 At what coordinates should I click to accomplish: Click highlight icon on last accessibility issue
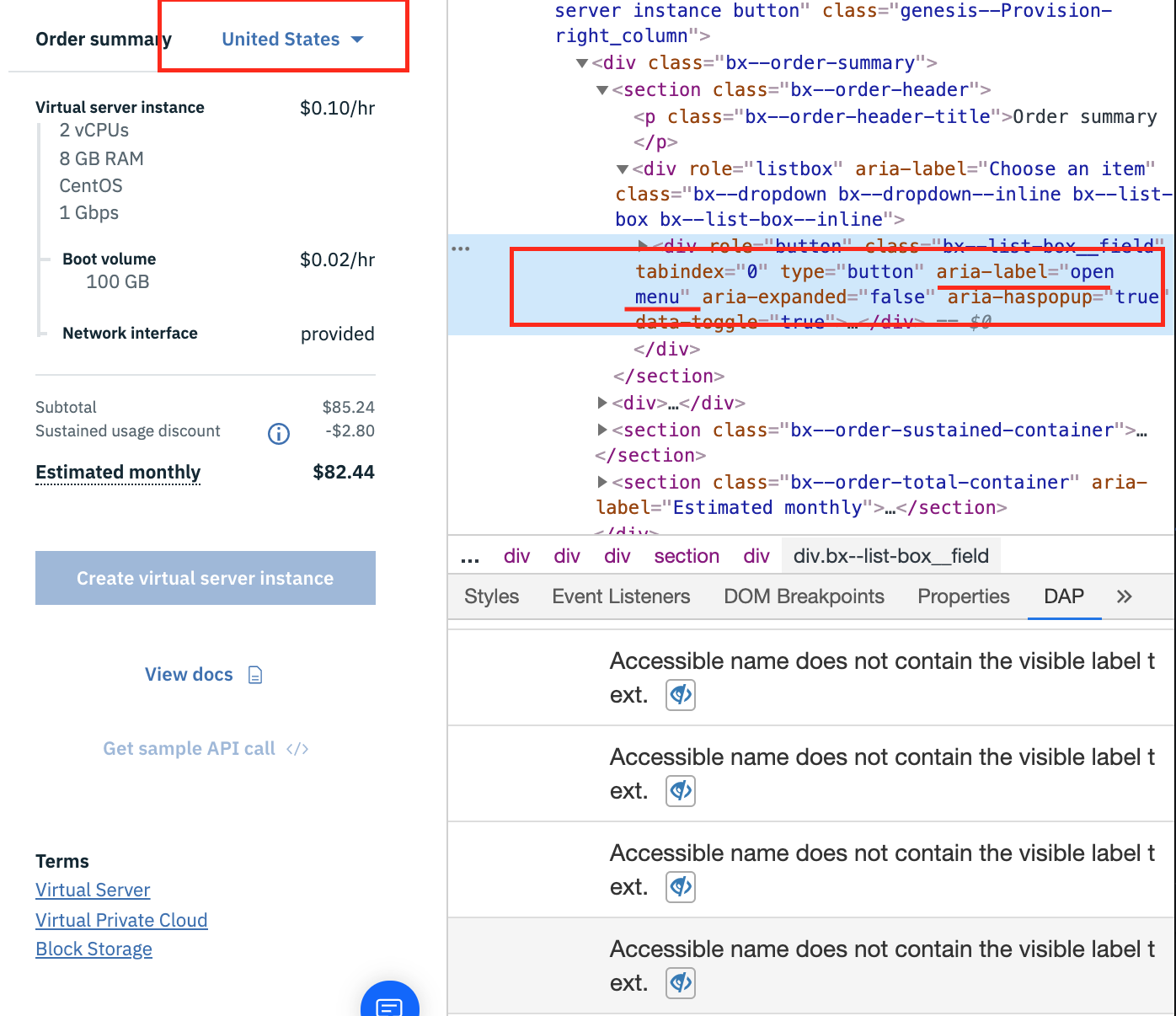coord(680,982)
